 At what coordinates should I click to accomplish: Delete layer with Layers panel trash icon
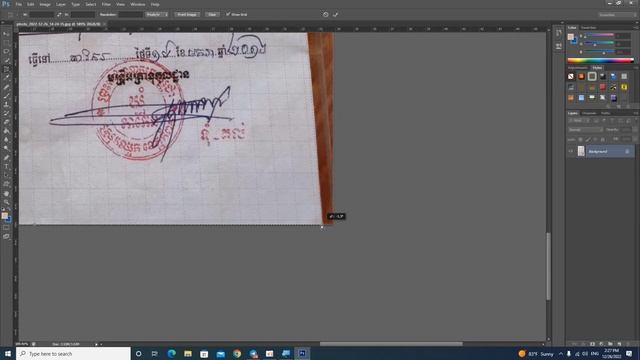pos(628,344)
